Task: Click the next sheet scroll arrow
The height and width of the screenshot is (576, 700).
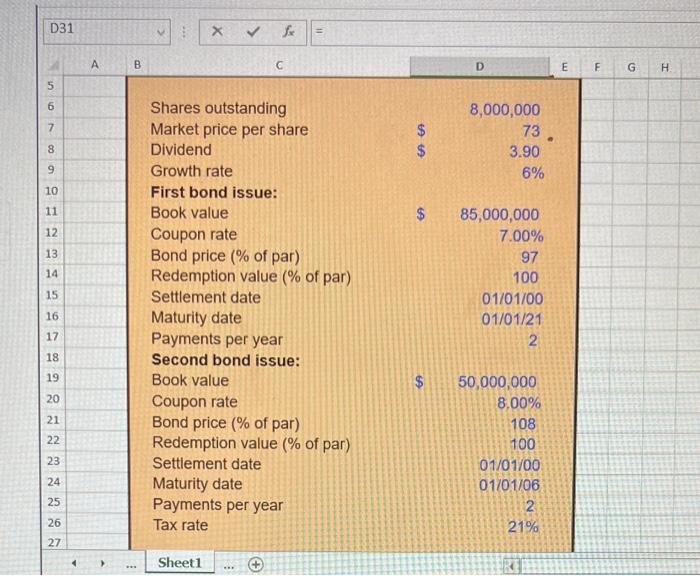Action: (102, 563)
